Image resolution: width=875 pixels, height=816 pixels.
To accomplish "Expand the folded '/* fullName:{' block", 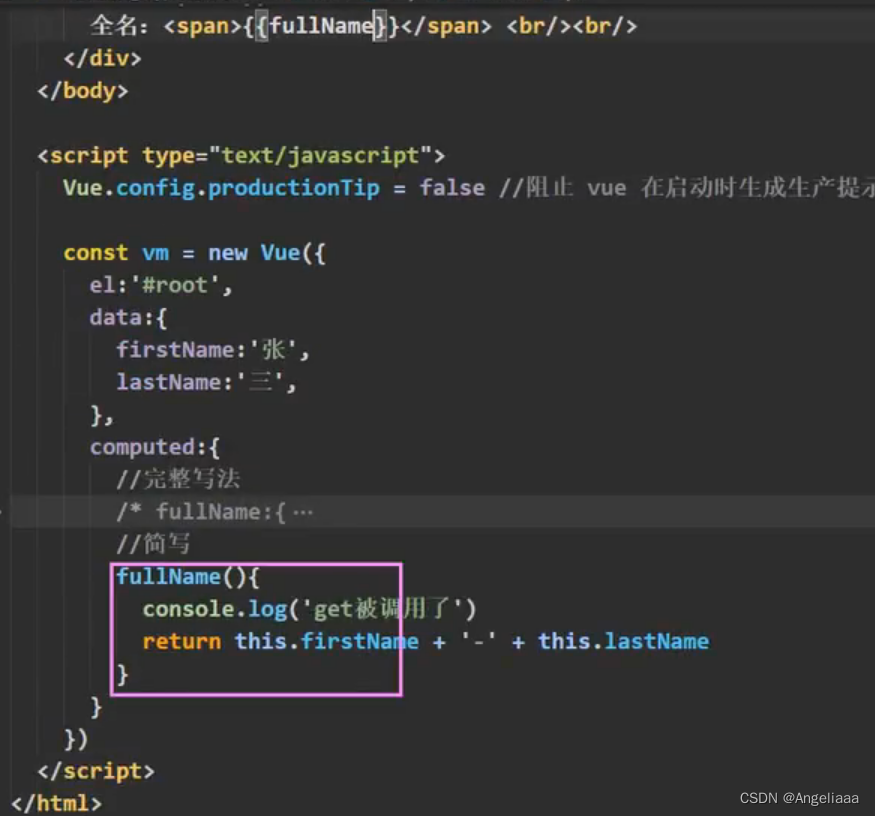I will pos(302,511).
